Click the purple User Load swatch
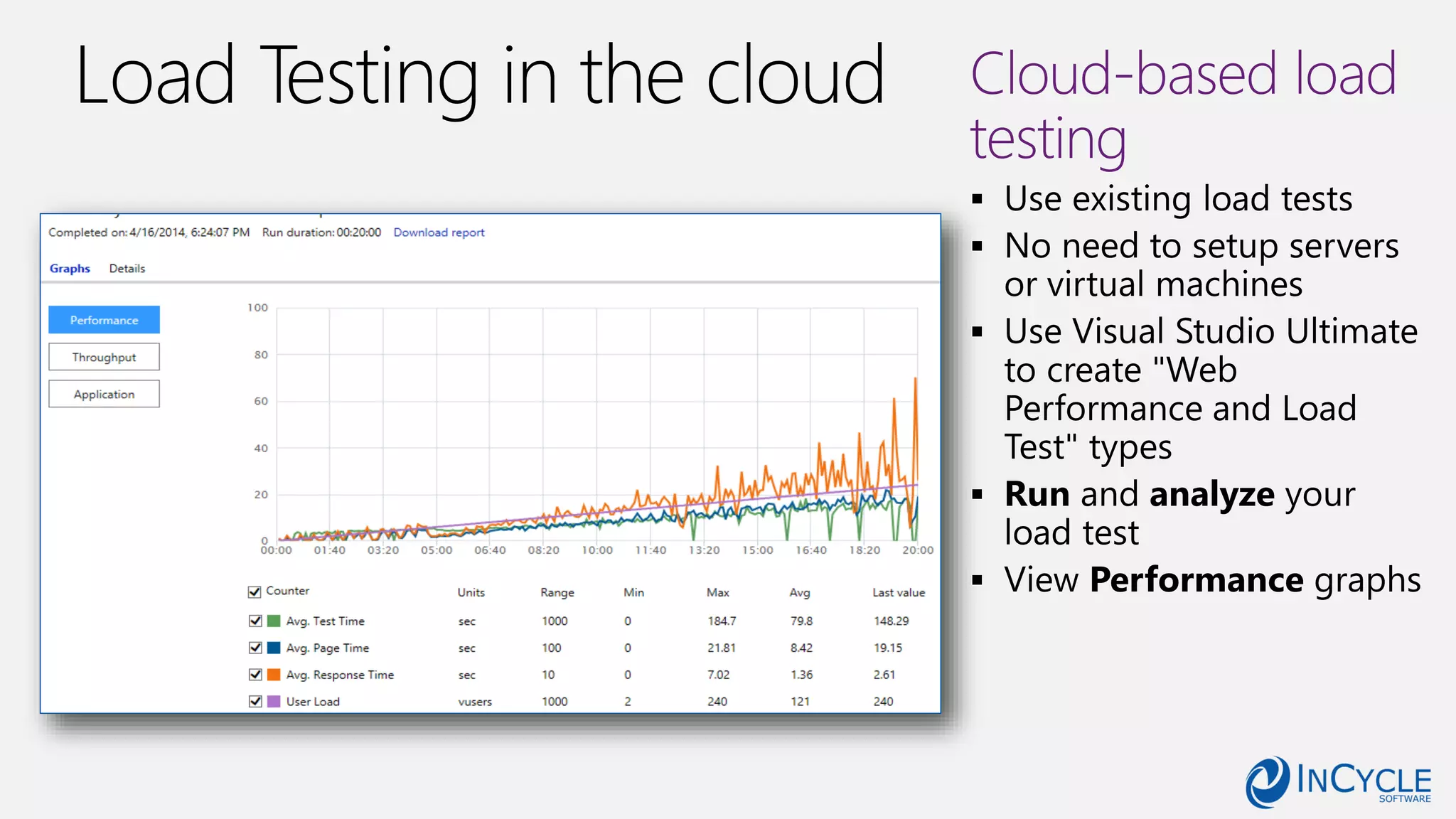 (x=274, y=702)
